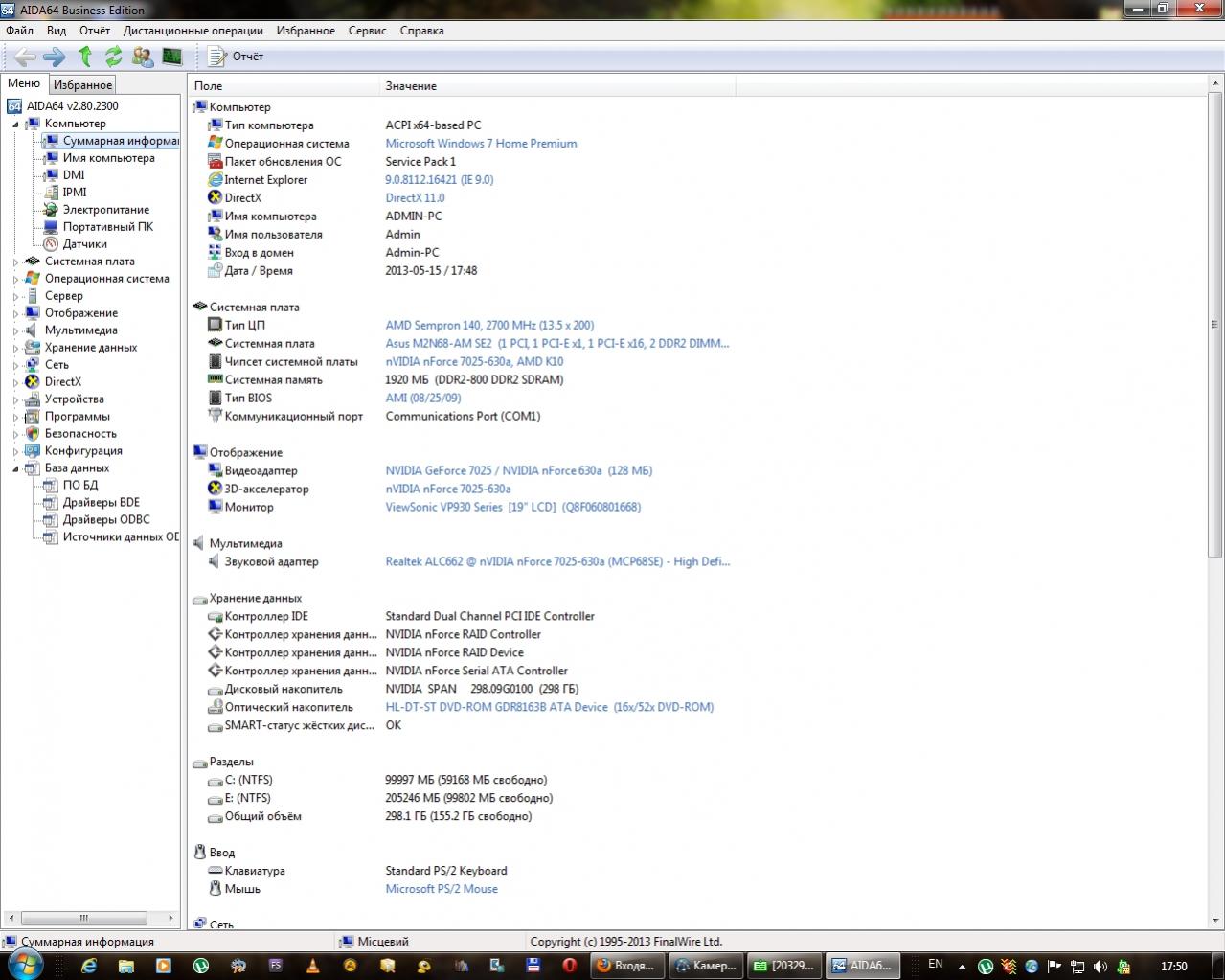Image resolution: width=1225 pixels, height=980 pixels.
Task: Click the HL-DT-ST DVD-ROM GDR8163B link
Action: [550, 708]
